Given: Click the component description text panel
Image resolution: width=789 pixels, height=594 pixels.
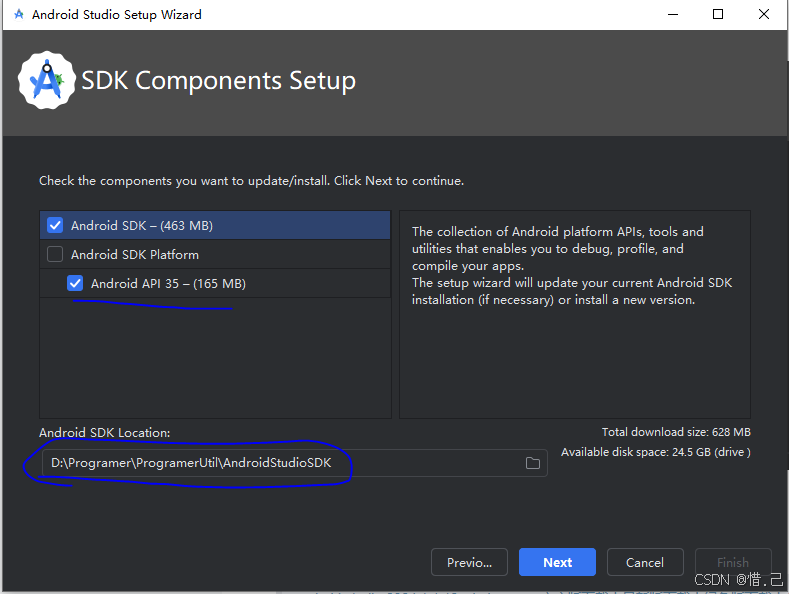Looking at the screenshot, I should coord(575,314).
